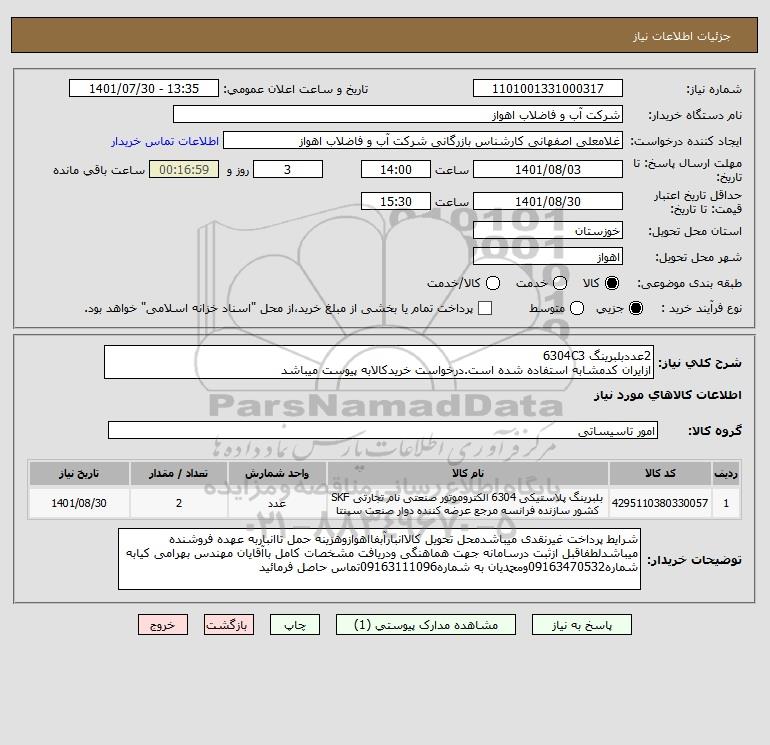Click the response deadline date 1401/08/03
The image size is (770, 745).
click(548, 170)
